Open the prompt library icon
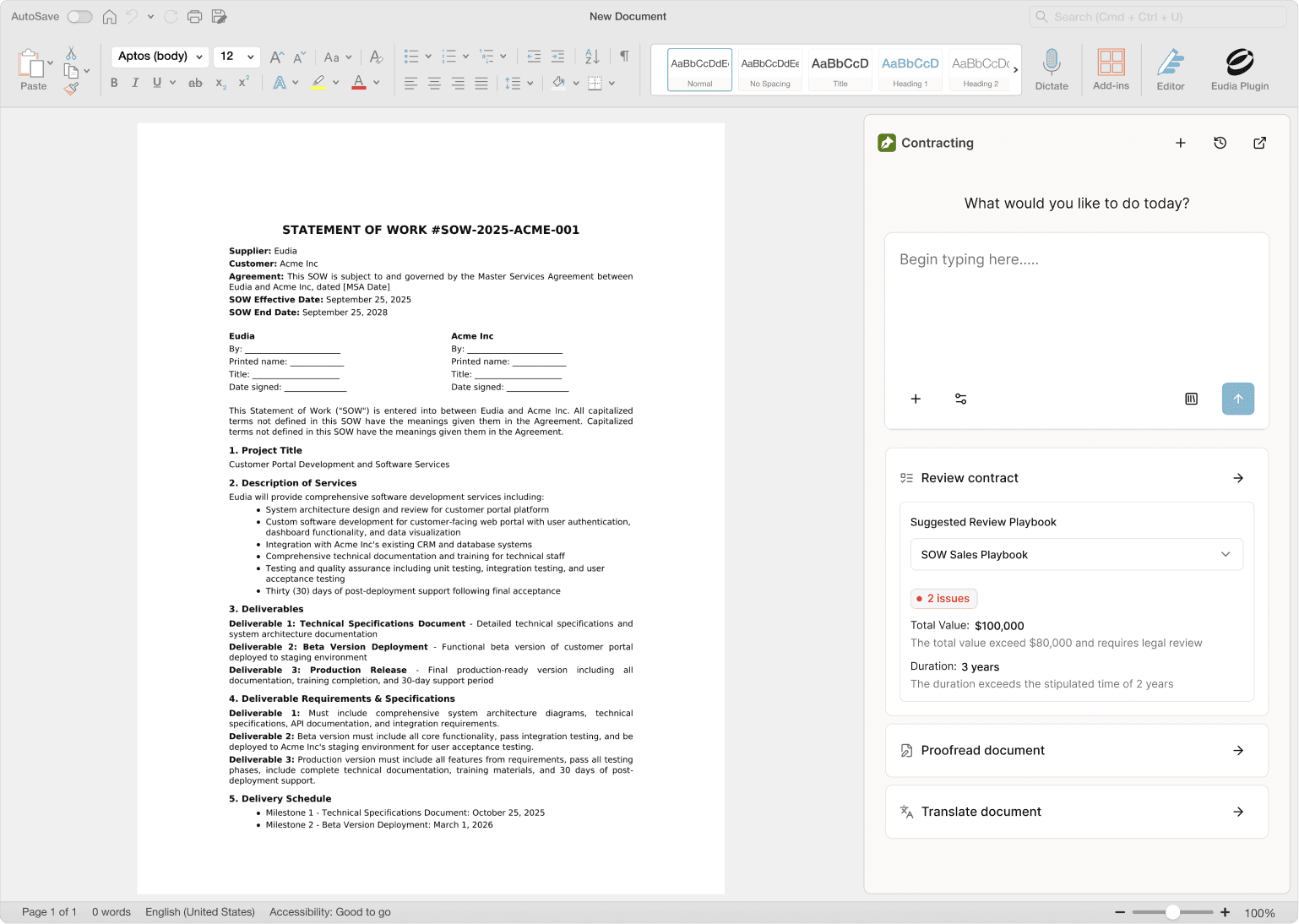 click(x=1191, y=399)
